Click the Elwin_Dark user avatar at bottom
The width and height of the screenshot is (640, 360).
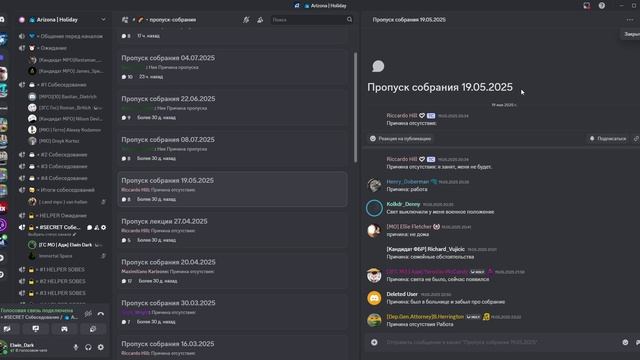point(4,347)
